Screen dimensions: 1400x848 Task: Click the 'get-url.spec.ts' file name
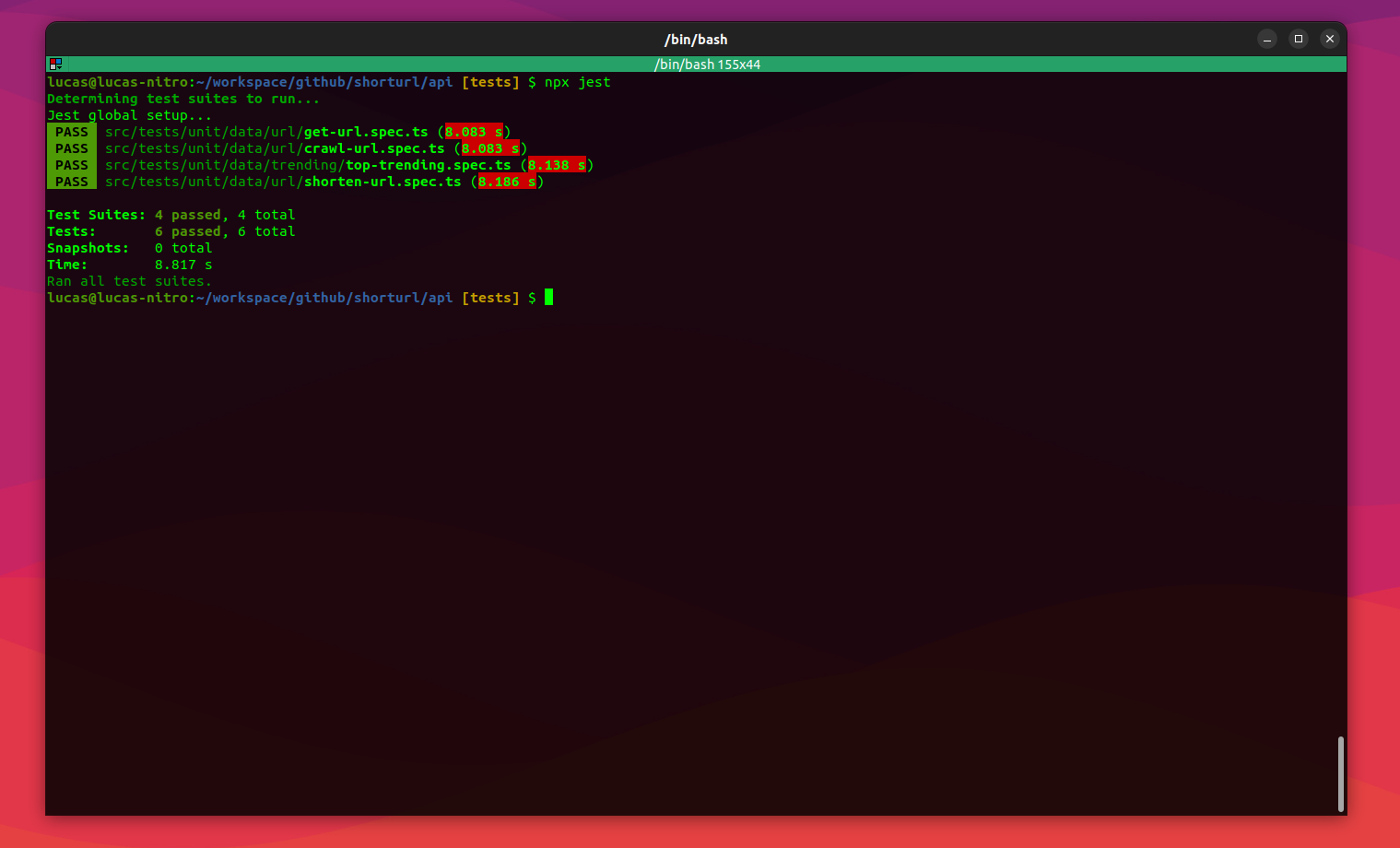[x=366, y=132]
